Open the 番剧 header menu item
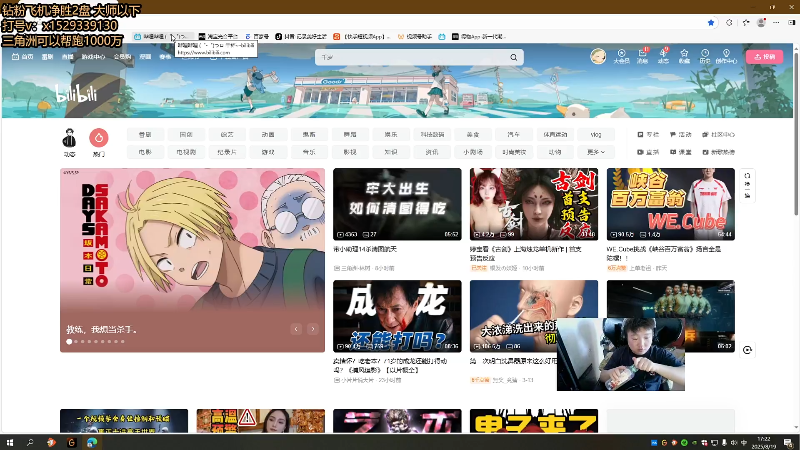This screenshot has width=800, height=450. coord(47,57)
